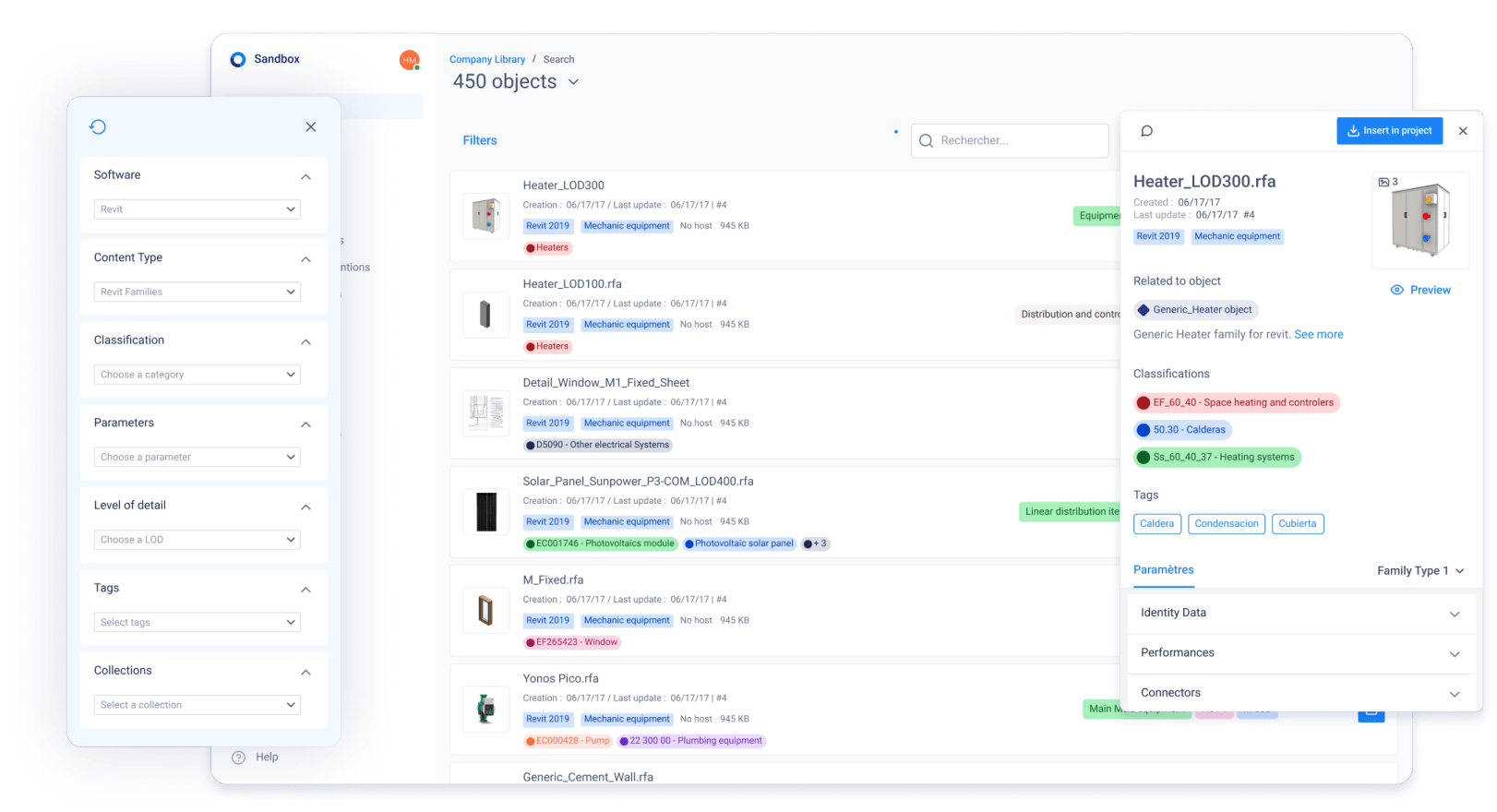Open the Family Type 1 dropdown

coord(1420,570)
